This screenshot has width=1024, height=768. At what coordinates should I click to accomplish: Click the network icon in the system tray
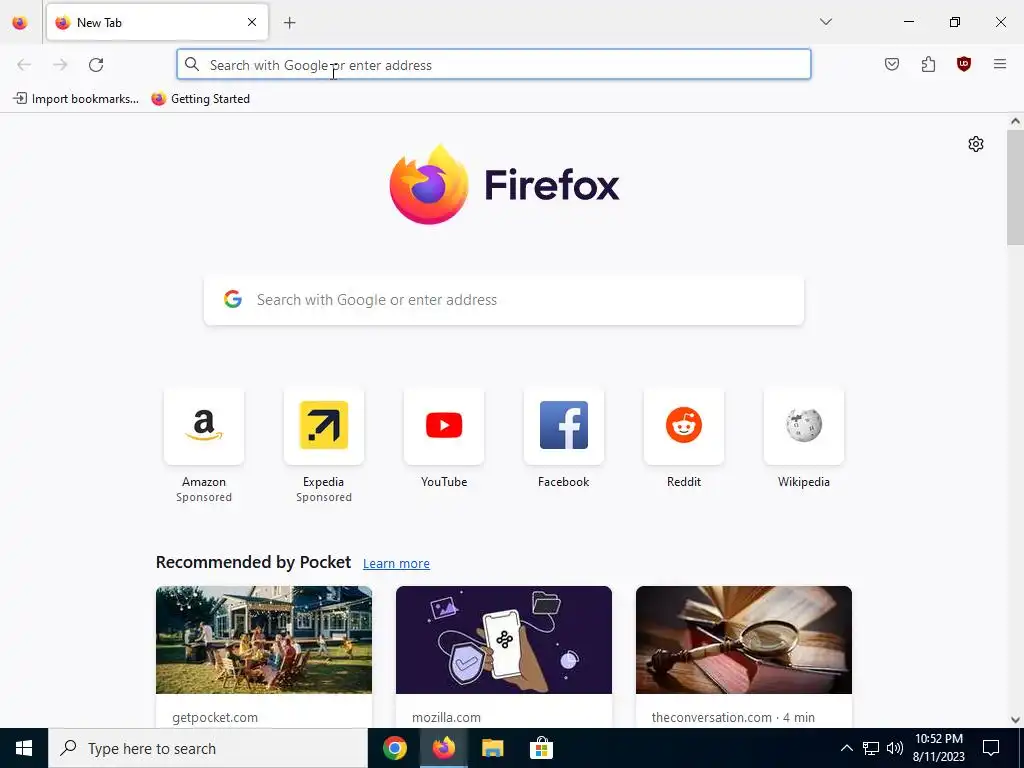coord(871,748)
